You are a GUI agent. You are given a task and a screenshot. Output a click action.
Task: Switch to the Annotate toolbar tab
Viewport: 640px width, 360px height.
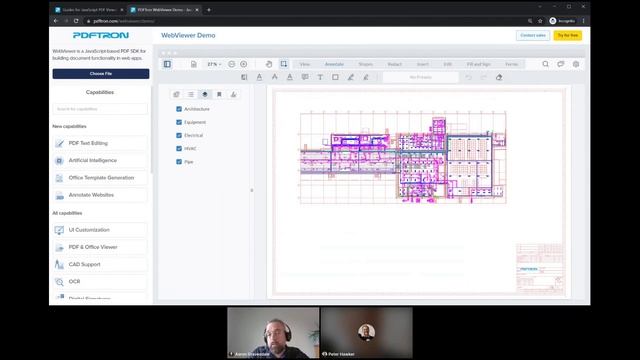pyautogui.click(x=334, y=64)
